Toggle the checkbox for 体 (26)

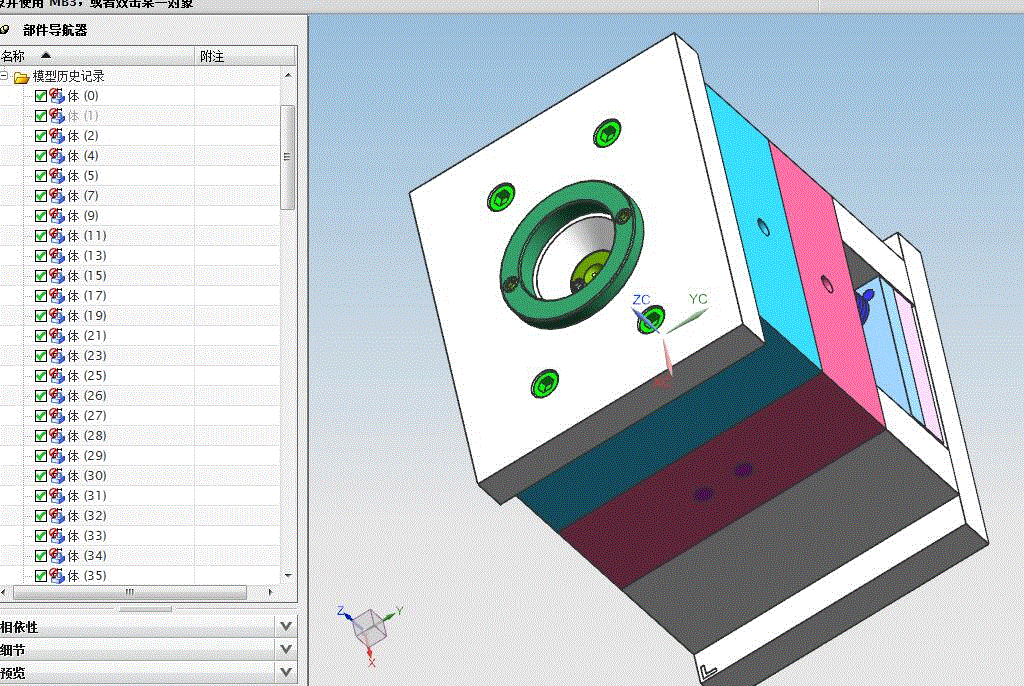click(40, 396)
